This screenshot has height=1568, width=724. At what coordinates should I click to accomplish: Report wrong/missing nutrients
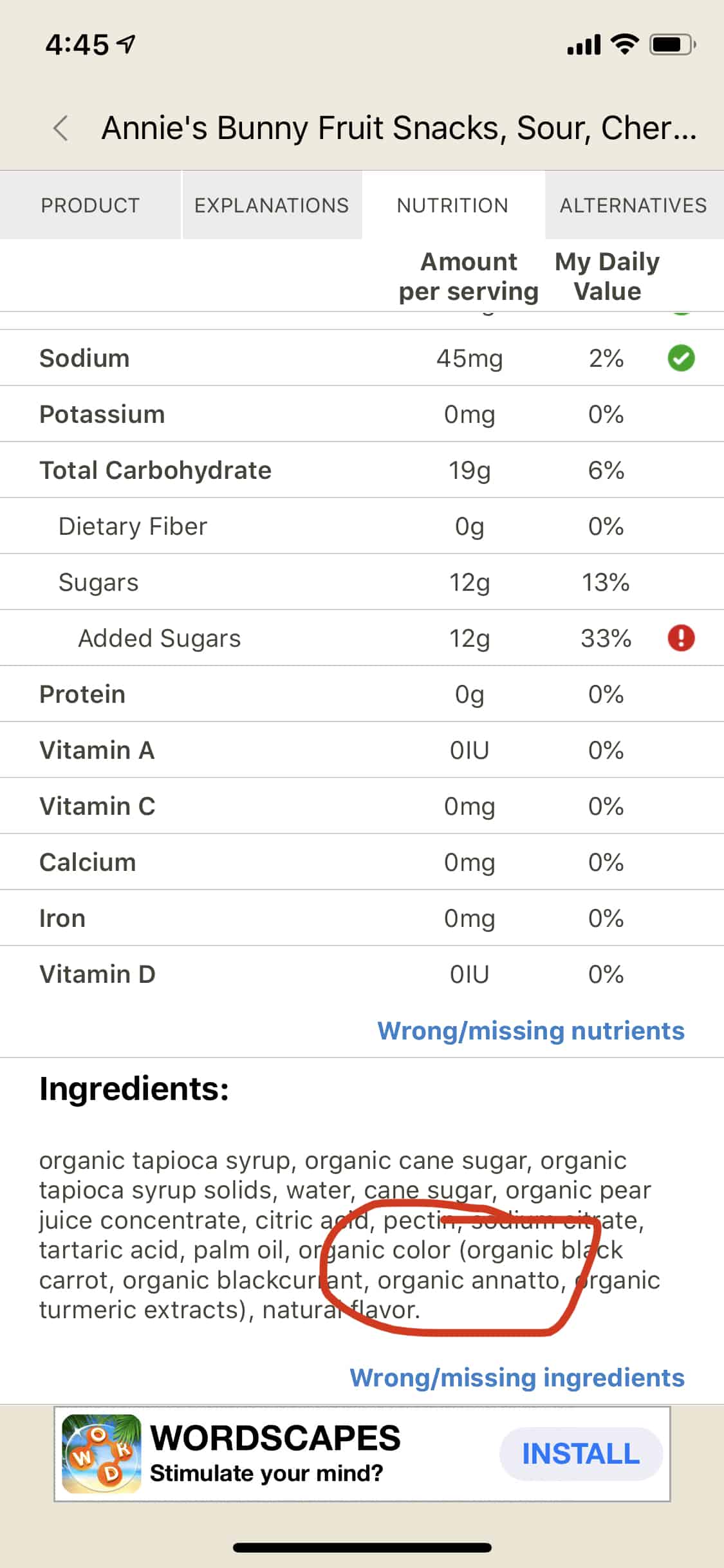[x=530, y=1031]
